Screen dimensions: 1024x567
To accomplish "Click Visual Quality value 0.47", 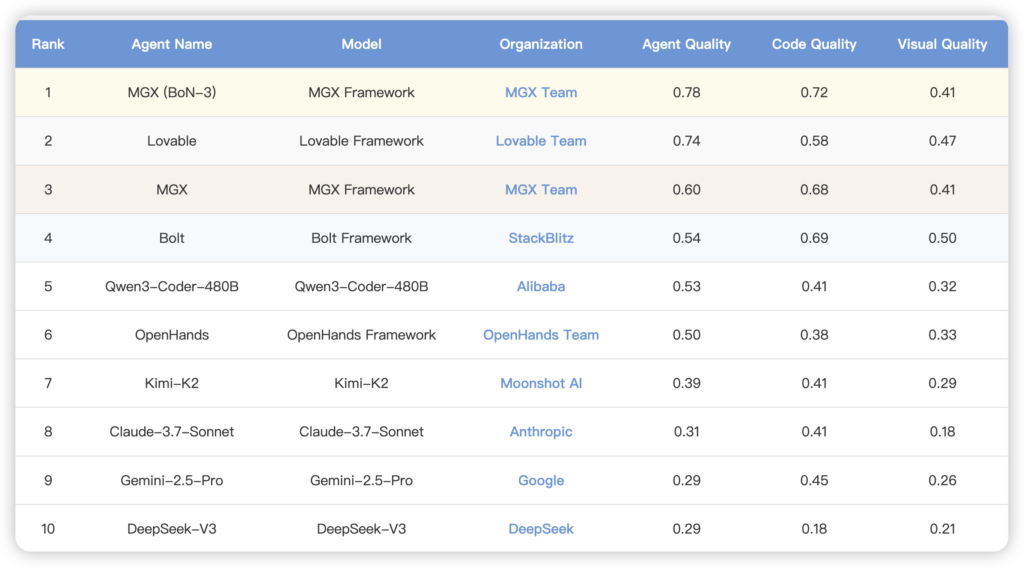I will pyautogui.click(x=942, y=140).
